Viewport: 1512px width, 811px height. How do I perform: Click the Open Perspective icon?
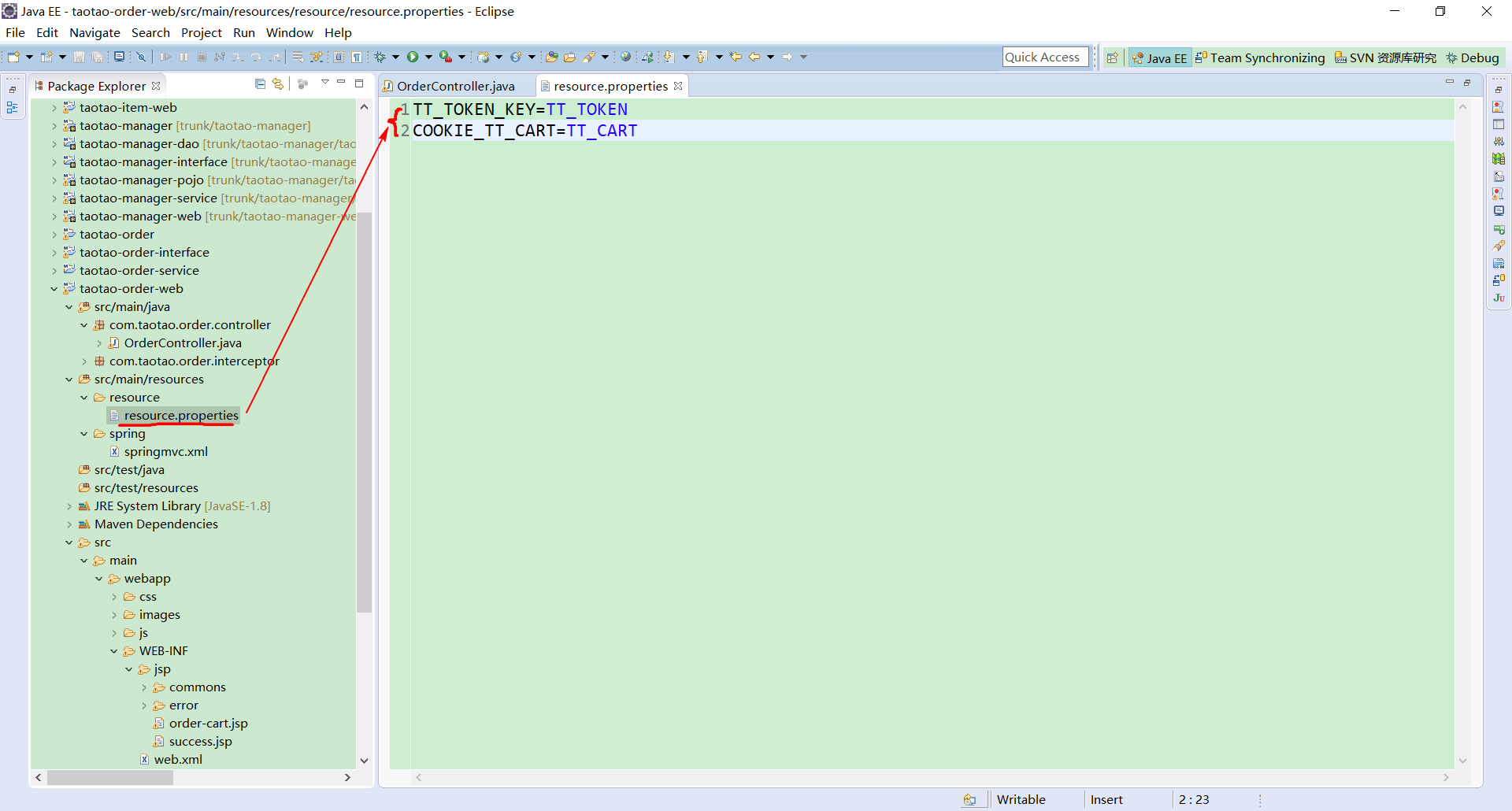(1112, 57)
